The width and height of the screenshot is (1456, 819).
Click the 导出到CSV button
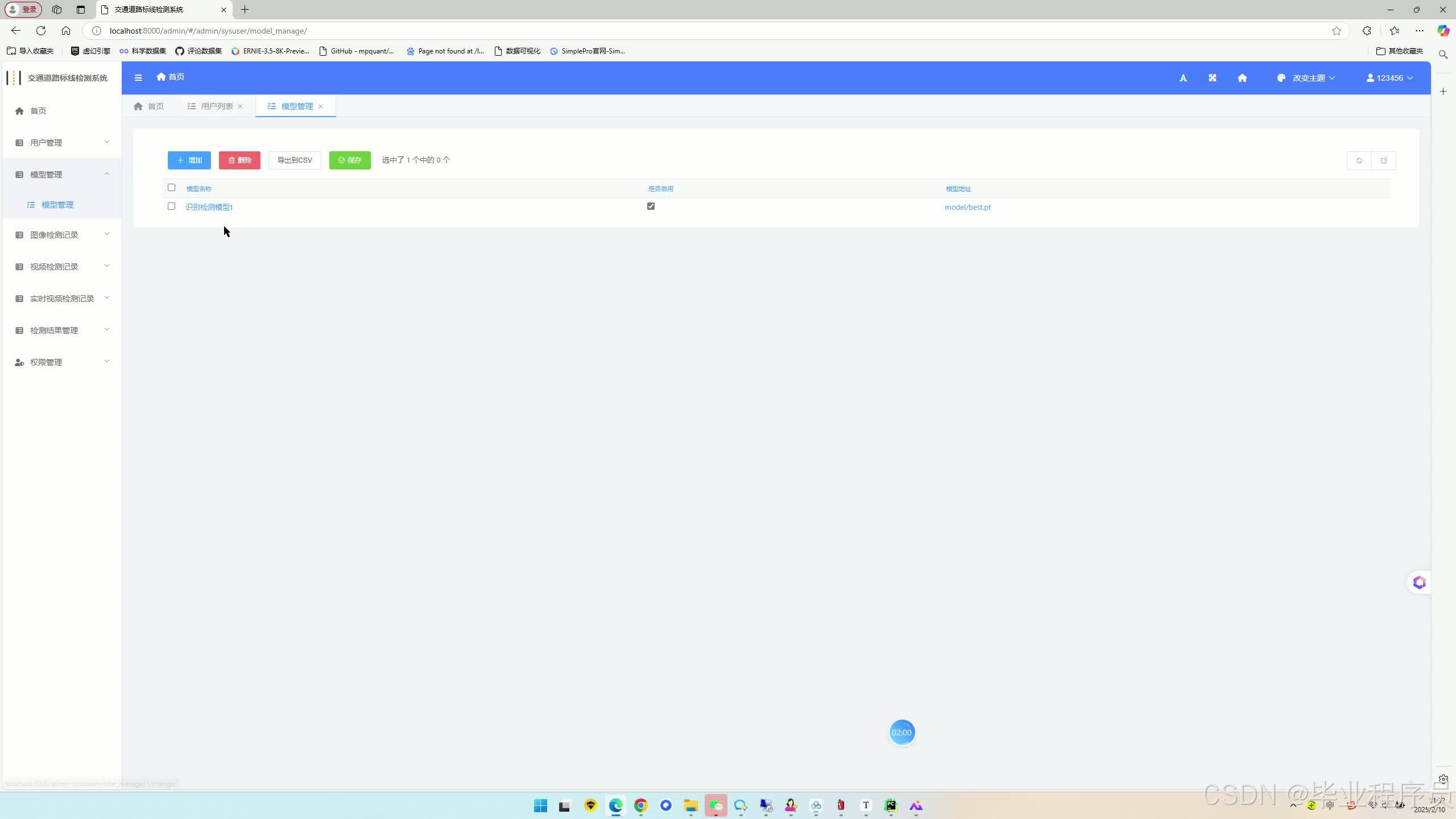tap(295, 160)
